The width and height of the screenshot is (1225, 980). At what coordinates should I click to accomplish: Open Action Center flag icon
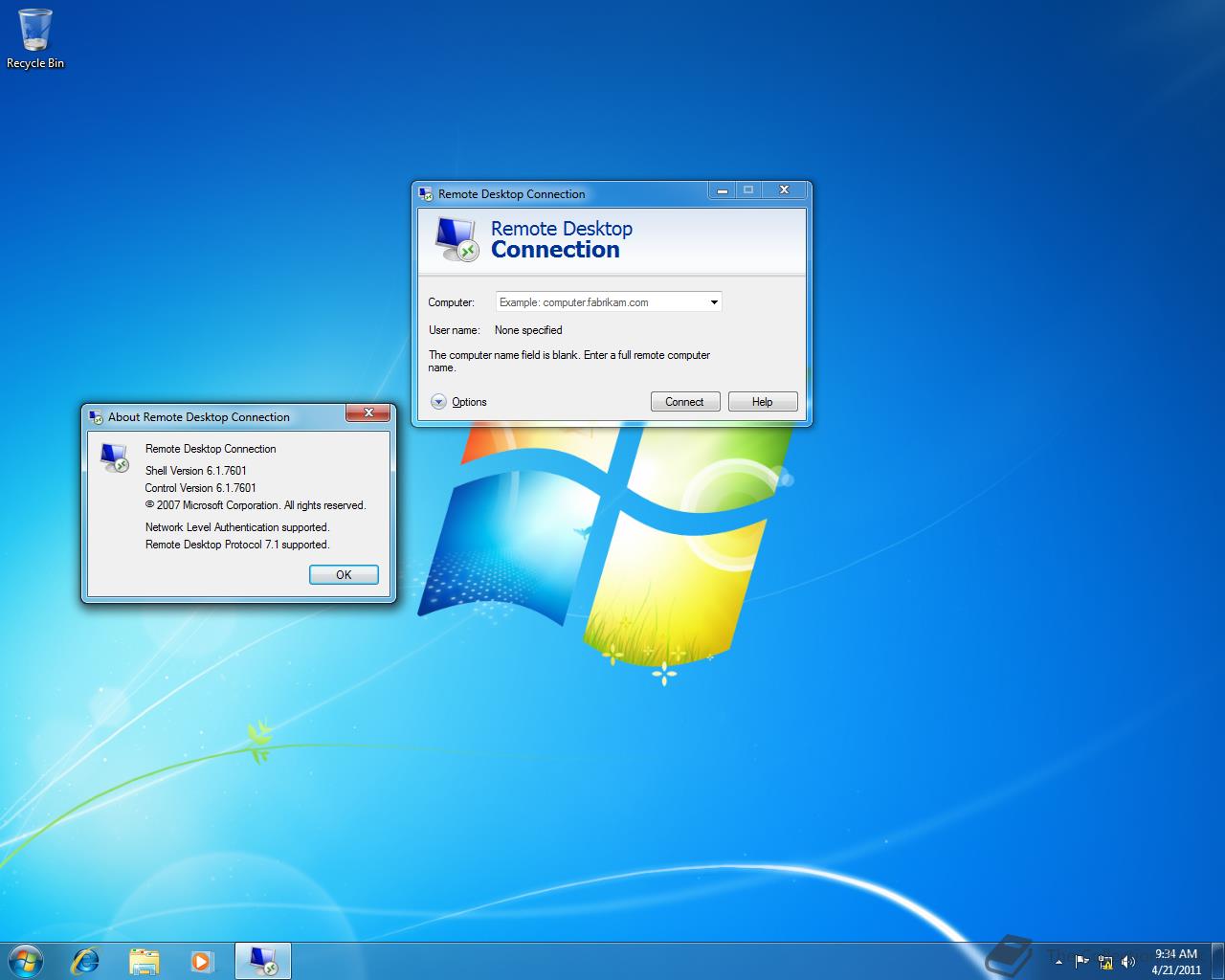pyautogui.click(x=1081, y=961)
